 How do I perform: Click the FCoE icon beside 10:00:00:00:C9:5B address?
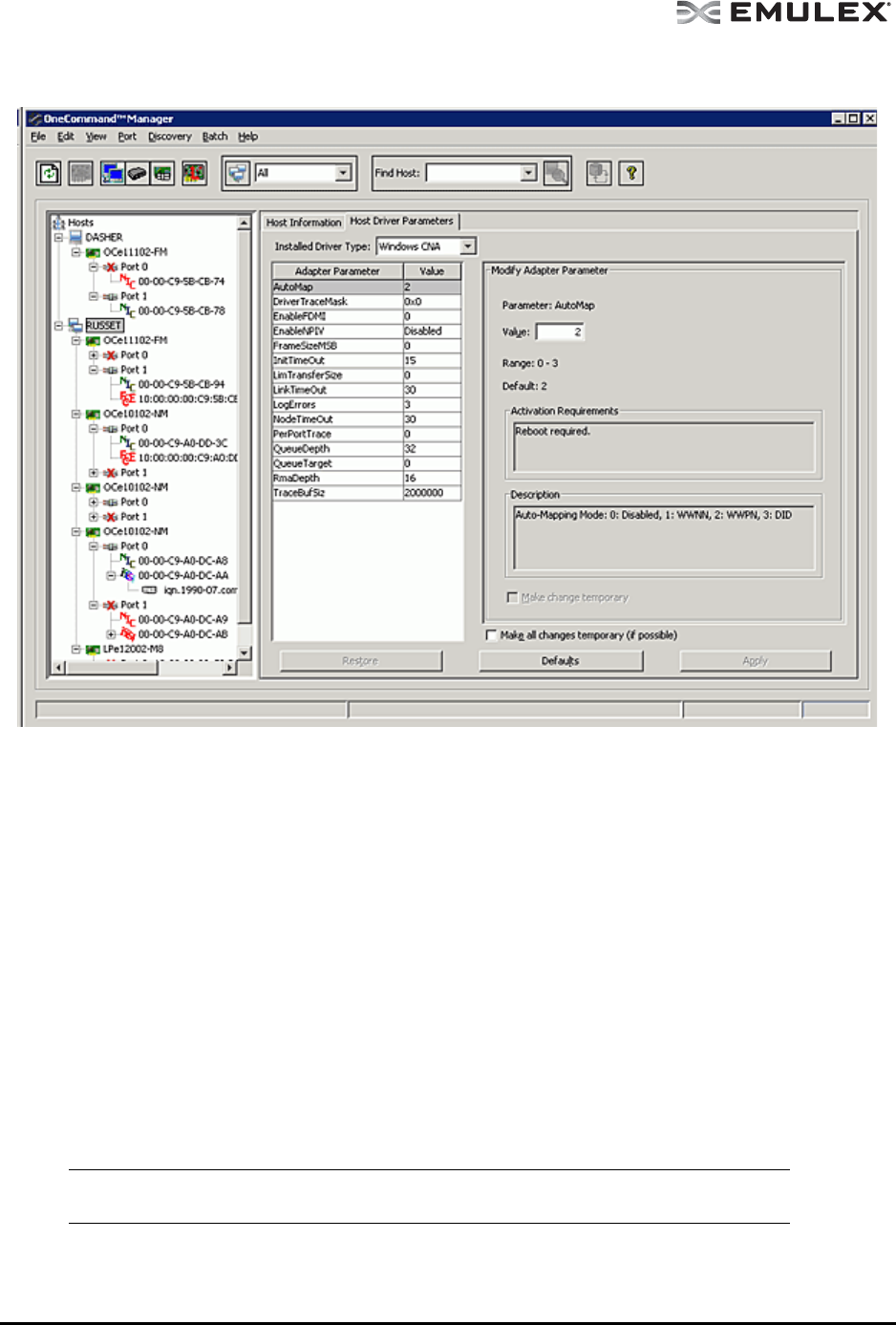tap(128, 398)
